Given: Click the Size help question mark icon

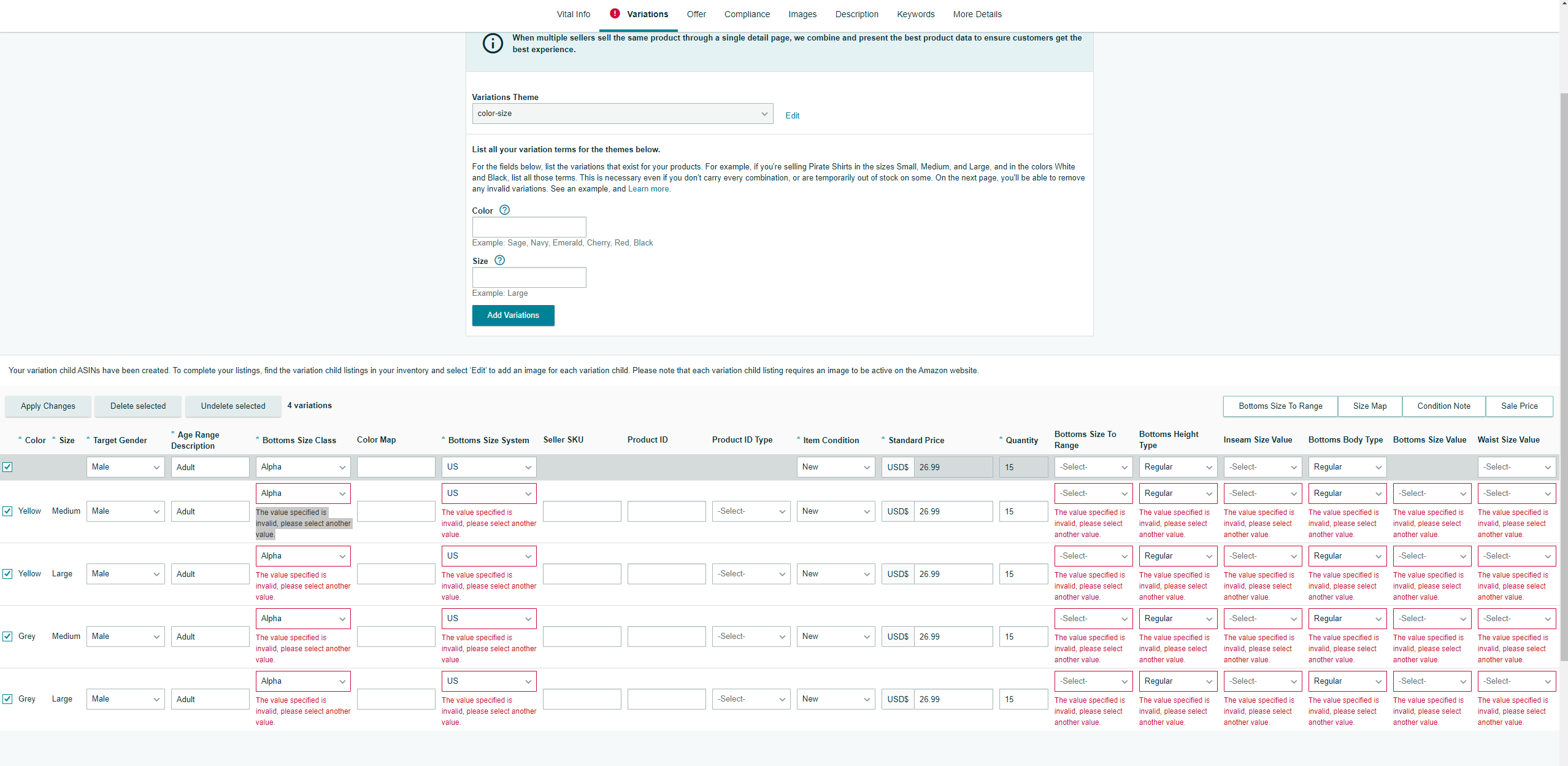Looking at the screenshot, I should click(x=499, y=260).
